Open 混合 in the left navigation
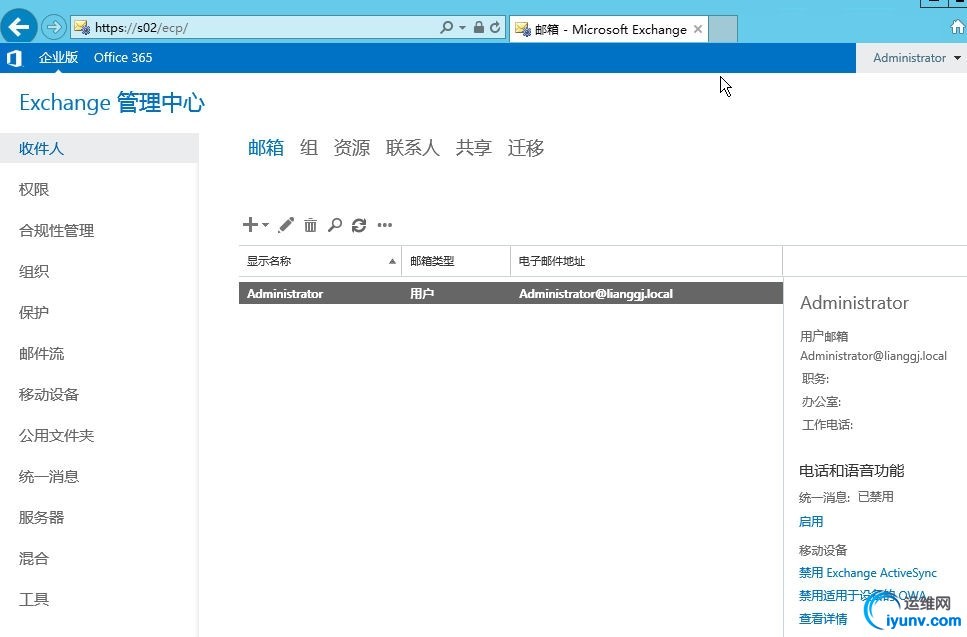The image size is (967, 637). (34, 559)
